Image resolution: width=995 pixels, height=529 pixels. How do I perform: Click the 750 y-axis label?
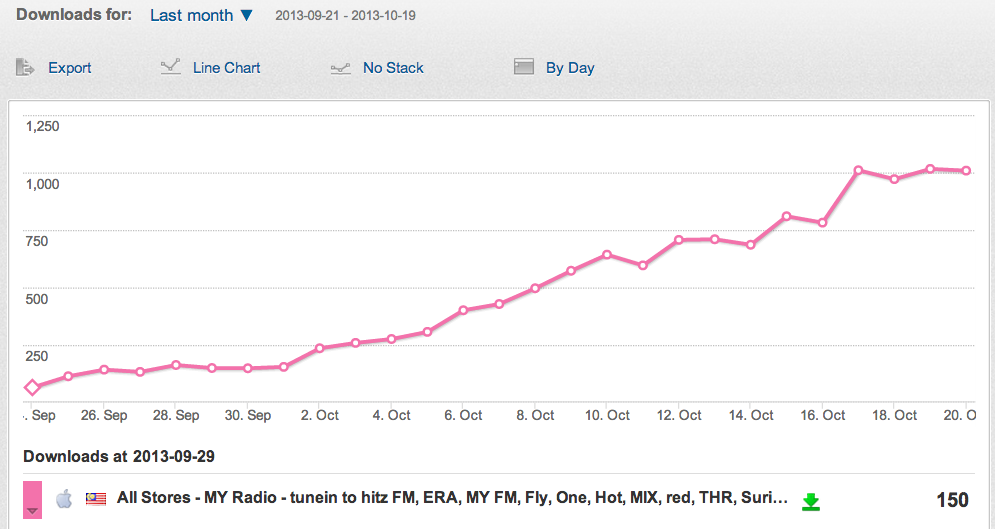37,241
